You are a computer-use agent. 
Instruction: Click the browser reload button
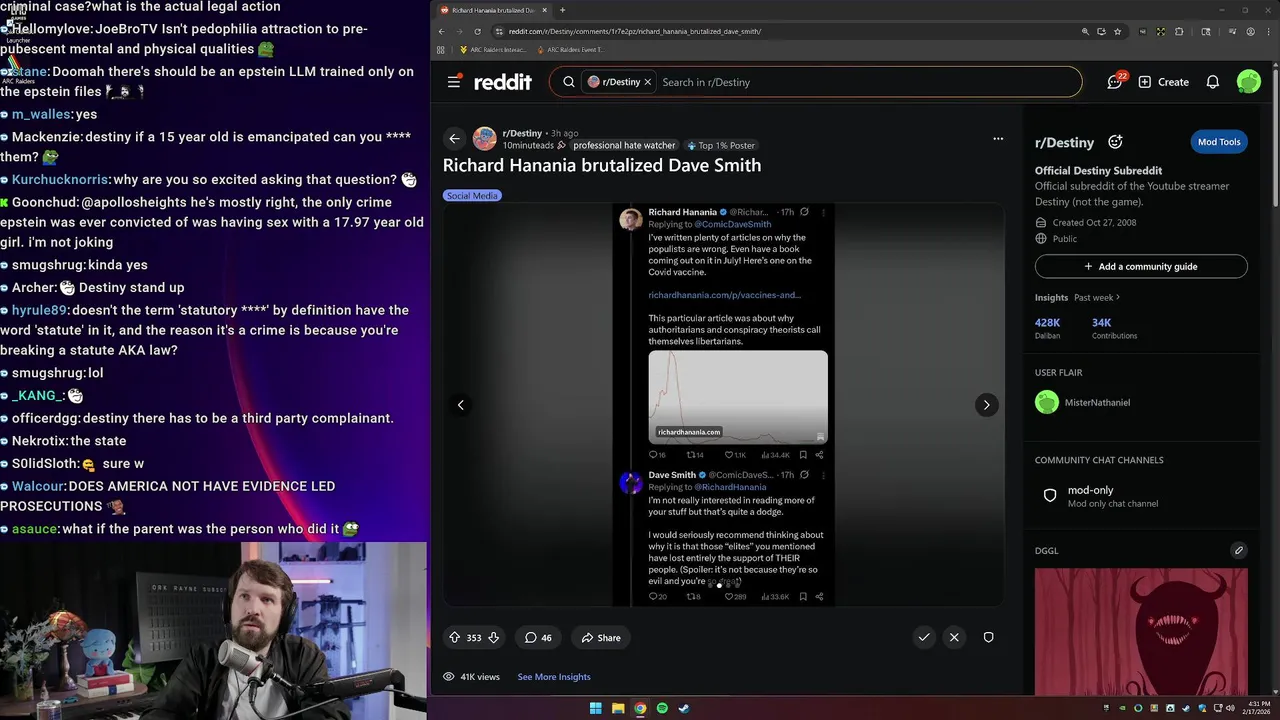[x=477, y=31]
